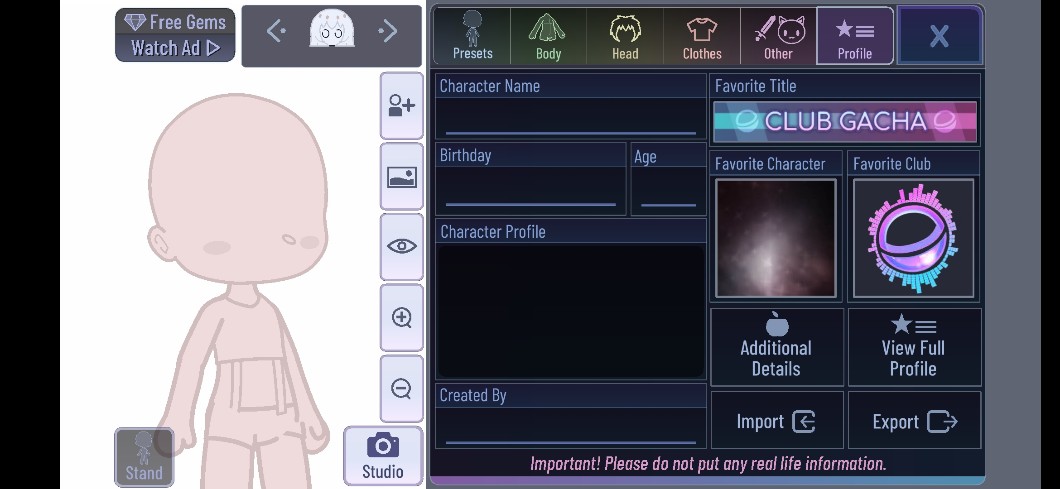
Task: Go to previous character with left arrow
Action: (x=276, y=31)
